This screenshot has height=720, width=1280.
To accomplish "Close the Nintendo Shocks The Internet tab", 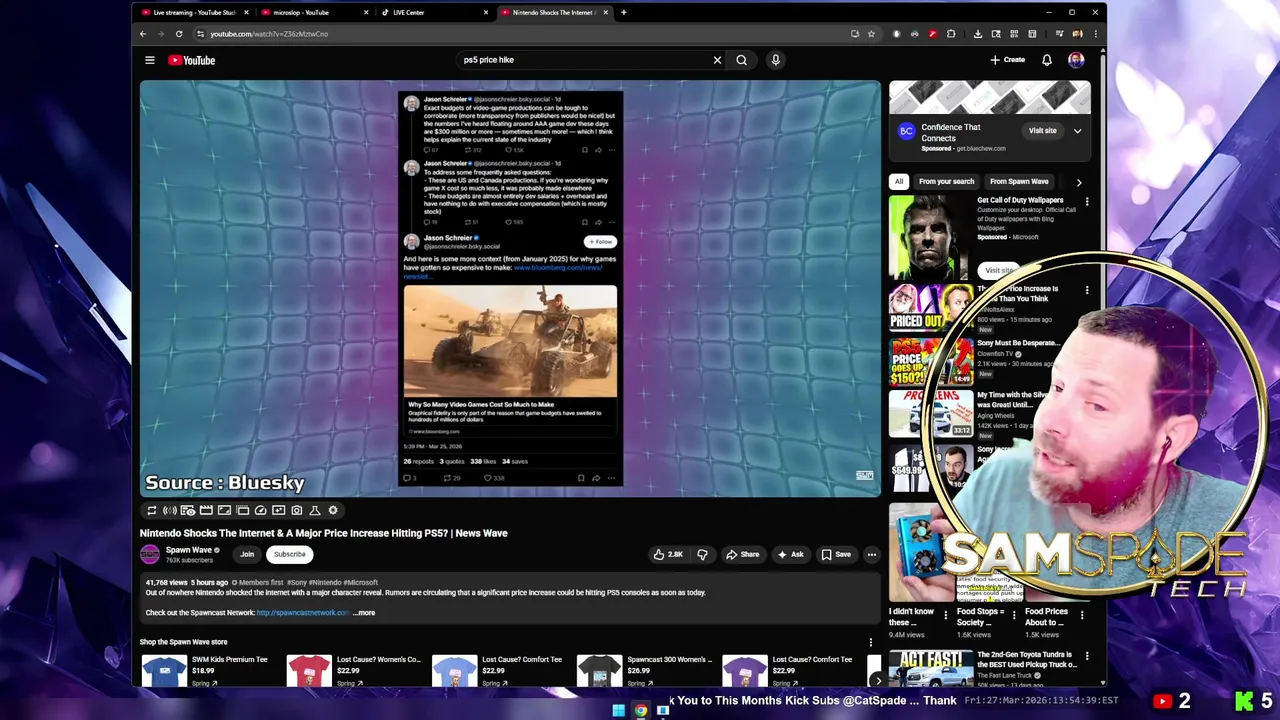I will 605,13.
